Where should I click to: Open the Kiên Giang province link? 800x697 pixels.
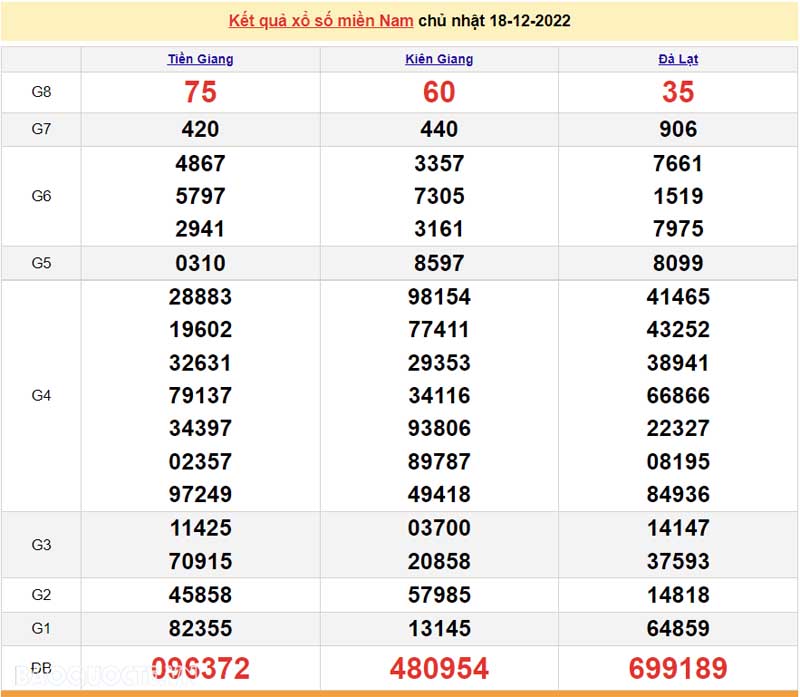(439, 59)
